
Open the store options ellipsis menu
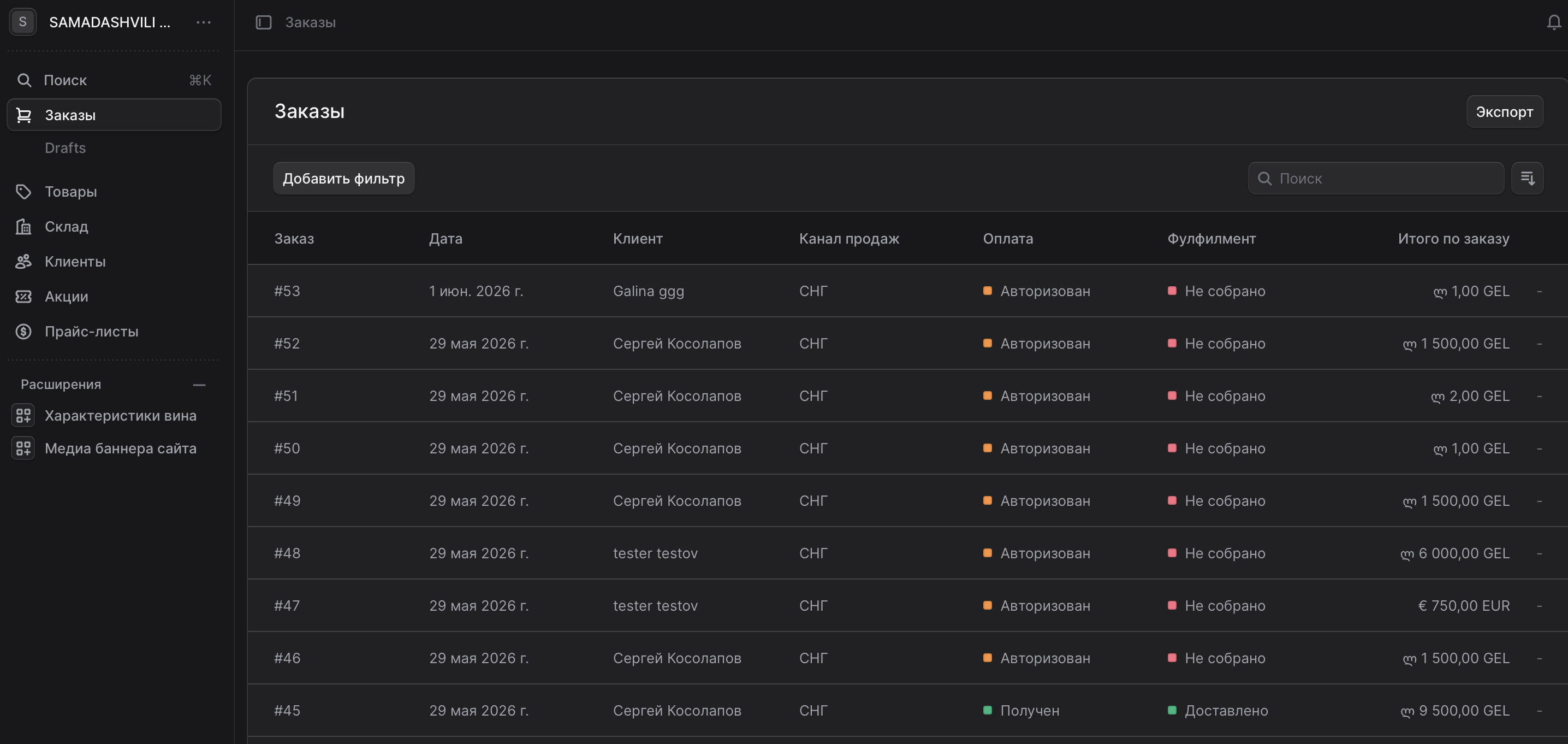click(x=203, y=22)
